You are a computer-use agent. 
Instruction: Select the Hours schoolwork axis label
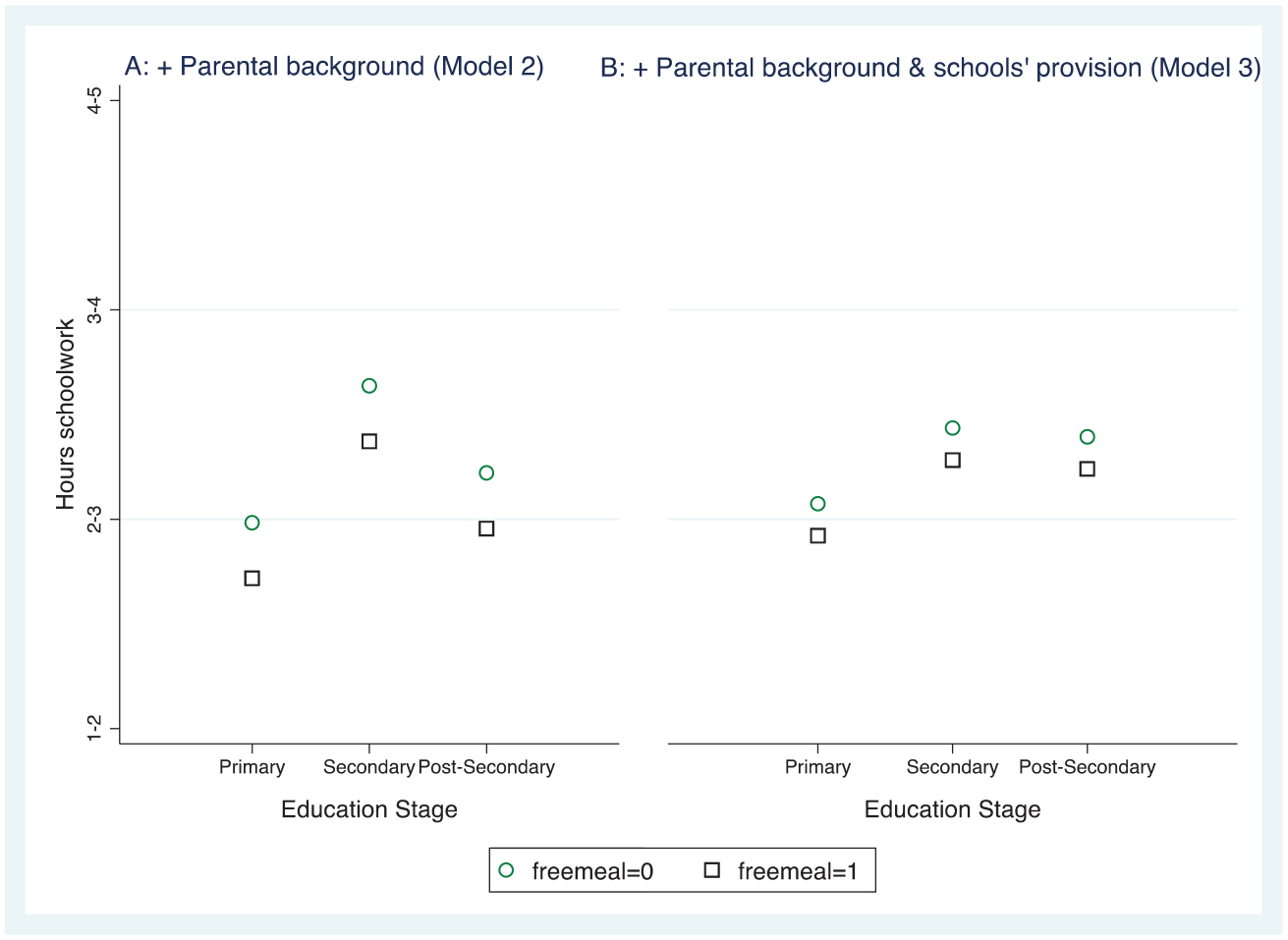pos(66,415)
